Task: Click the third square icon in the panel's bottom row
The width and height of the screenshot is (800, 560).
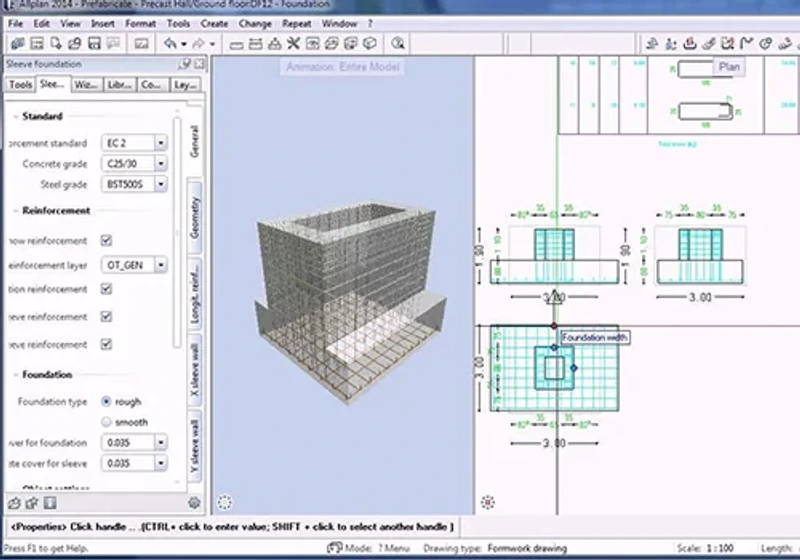Action: point(50,503)
